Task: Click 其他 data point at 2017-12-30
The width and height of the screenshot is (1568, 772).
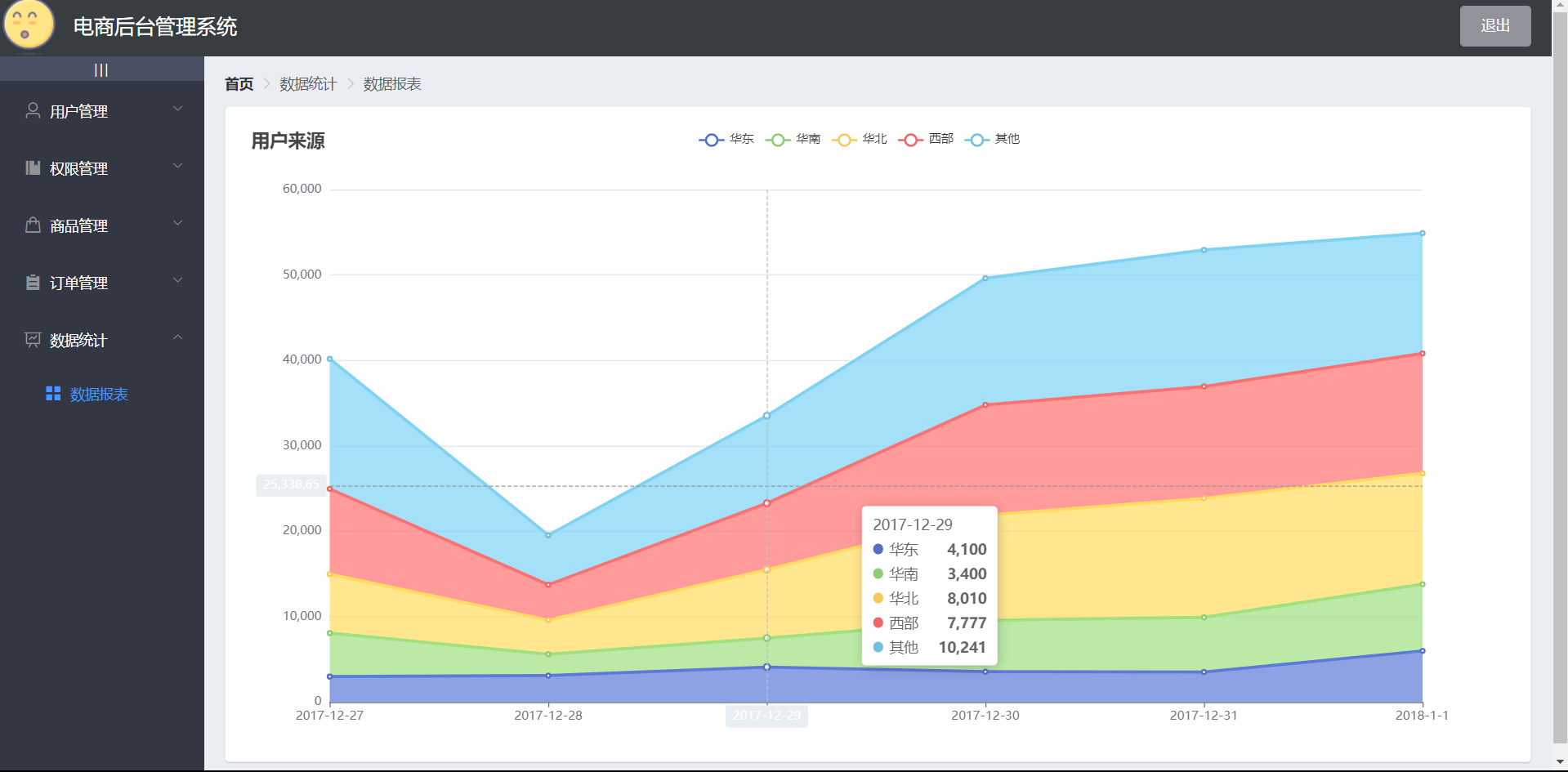Action: (985, 279)
